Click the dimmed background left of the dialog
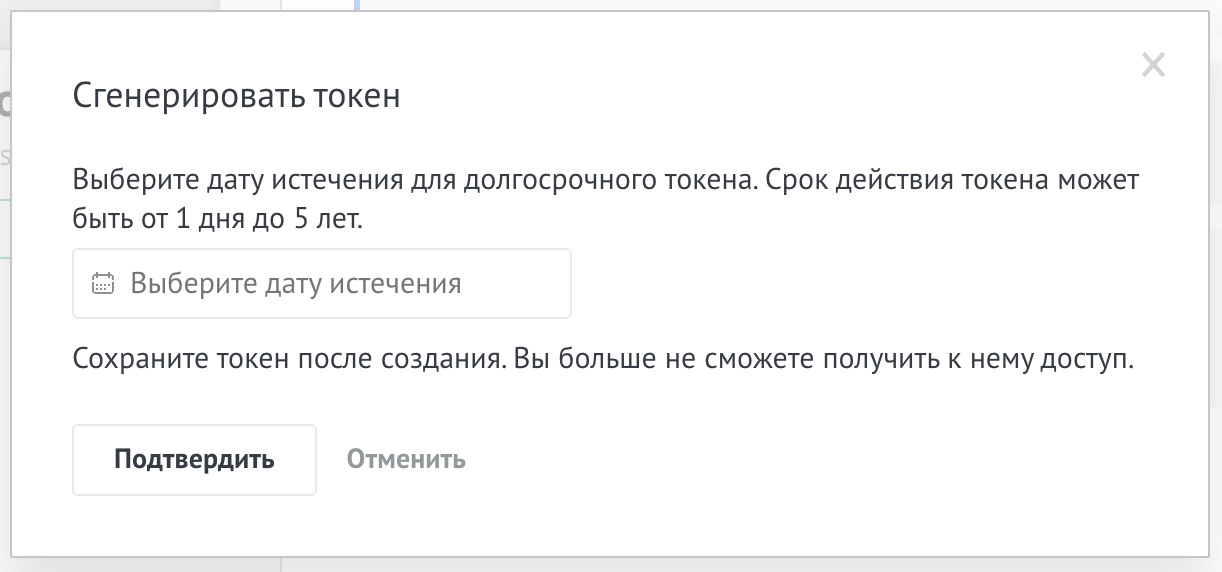The height and width of the screenshot is (572, 1222). click(x=5, y=300)
